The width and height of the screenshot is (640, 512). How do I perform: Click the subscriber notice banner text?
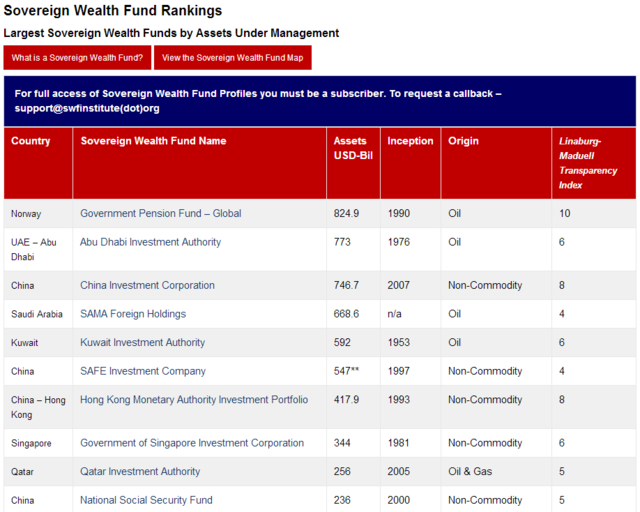tap(258, 101)
